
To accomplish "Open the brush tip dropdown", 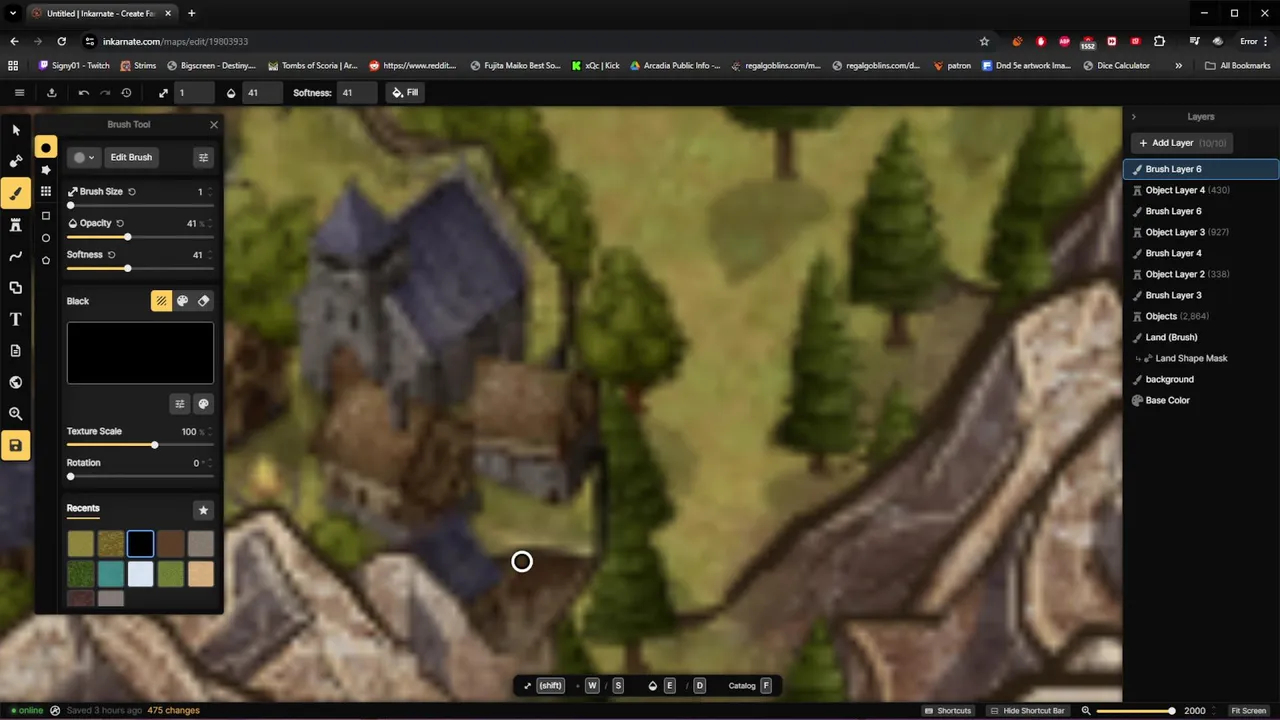I will pos(84,157).
